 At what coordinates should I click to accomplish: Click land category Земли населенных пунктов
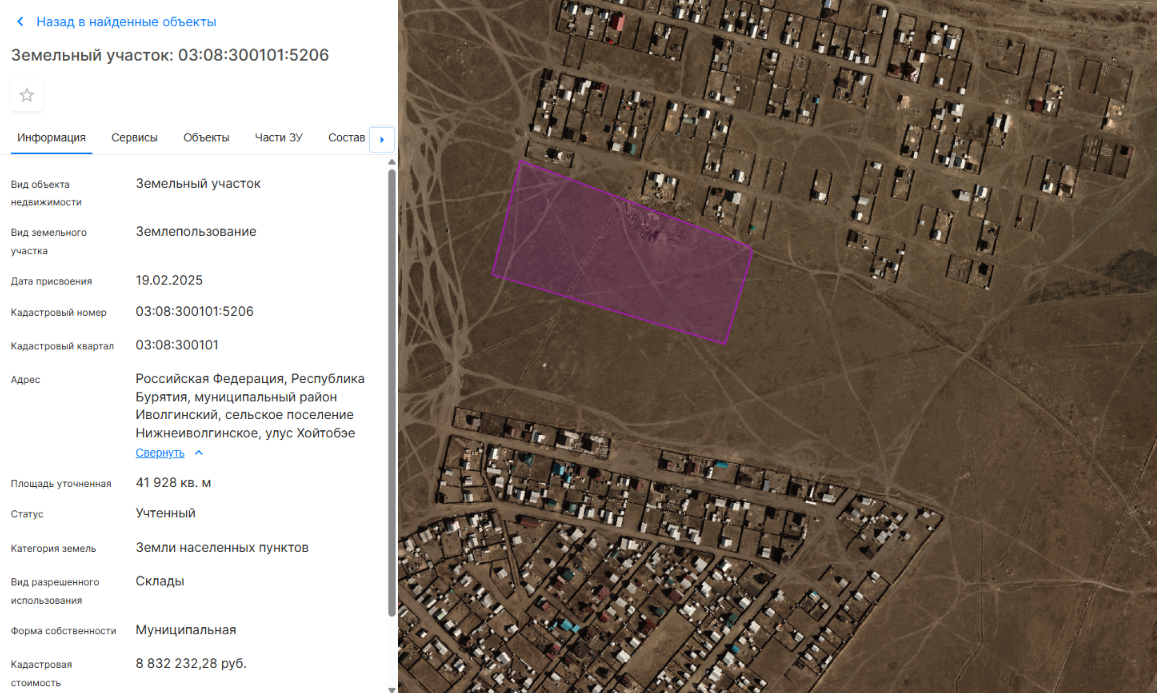(x=222, y=548)
